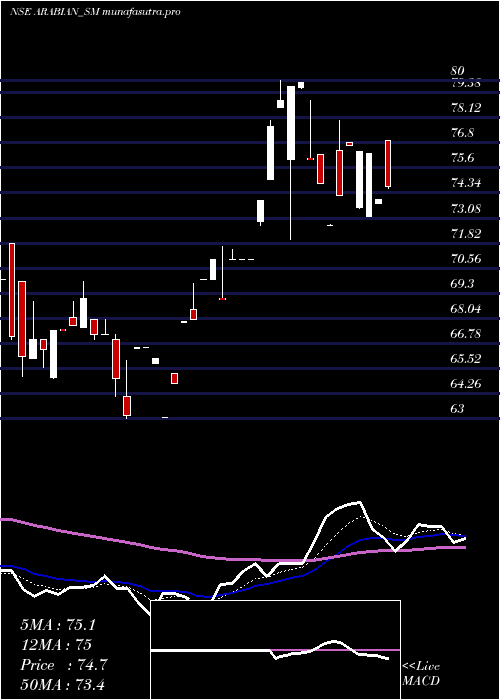Image resolution: width=500 pixels, height=700 pixels.
Task: Click the 73.08 price axis label
Action: click(x=466, y=208)
